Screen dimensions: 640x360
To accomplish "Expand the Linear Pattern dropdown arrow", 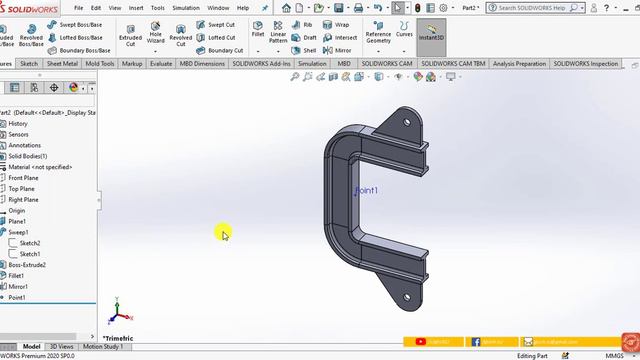I will click(278, 51).
